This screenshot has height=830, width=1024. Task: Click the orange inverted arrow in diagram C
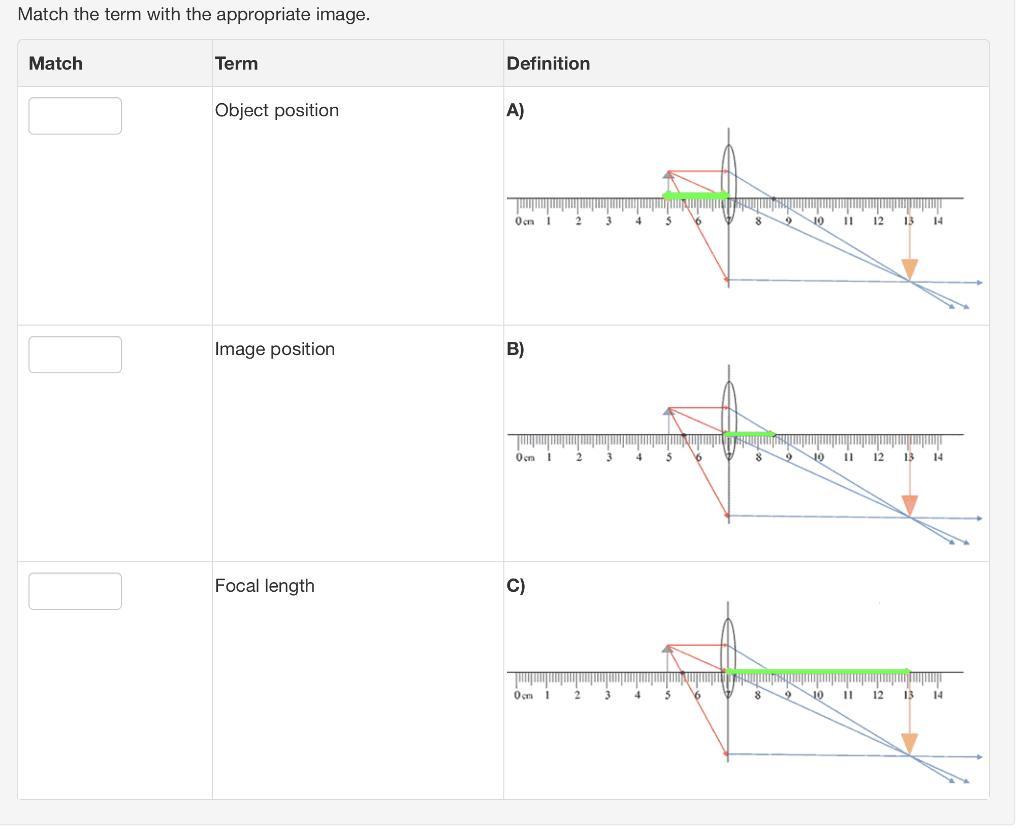tap(909, 741)
